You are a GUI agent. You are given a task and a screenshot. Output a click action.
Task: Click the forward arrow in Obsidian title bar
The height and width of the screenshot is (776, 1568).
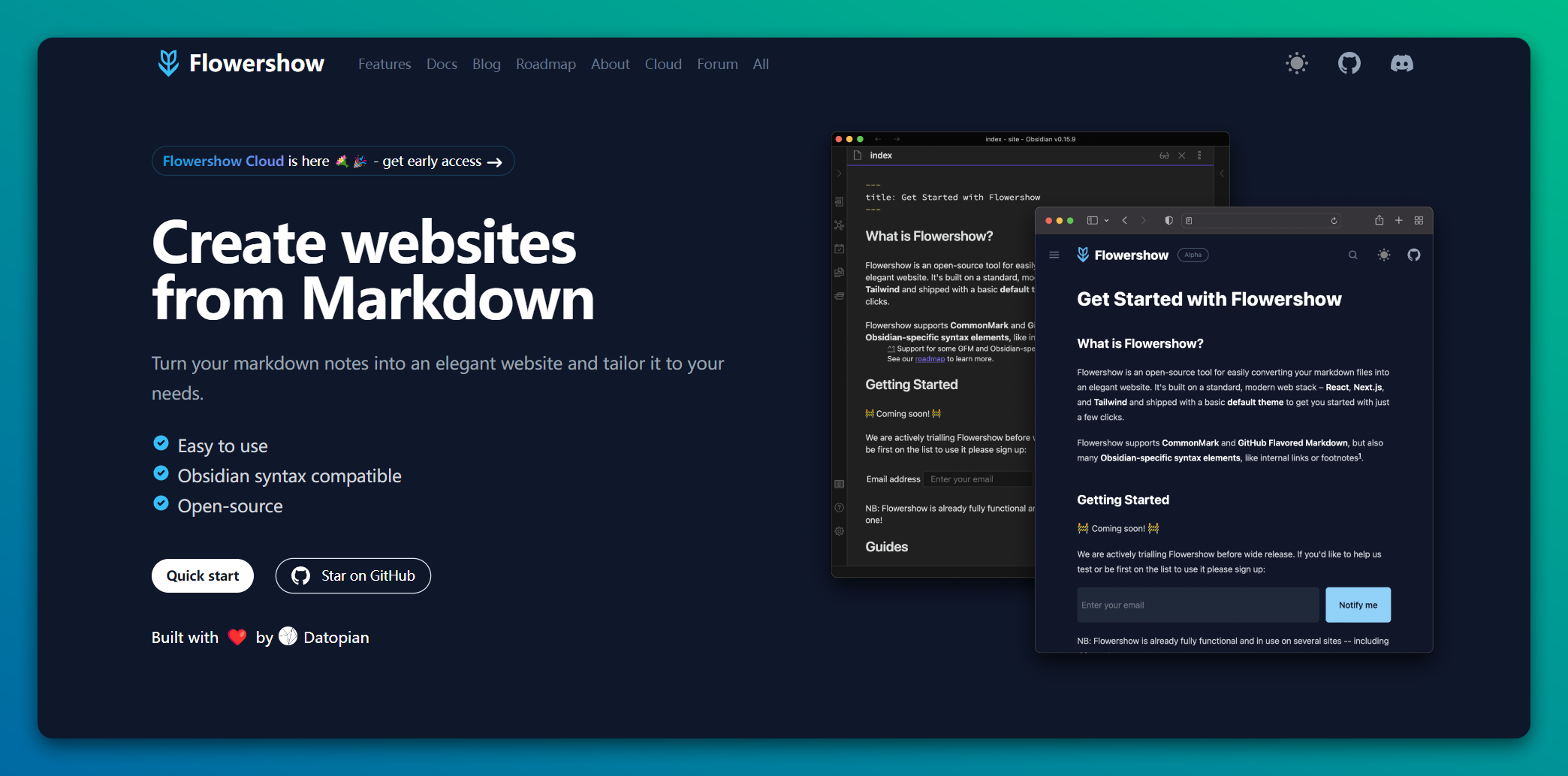point(897,139)
